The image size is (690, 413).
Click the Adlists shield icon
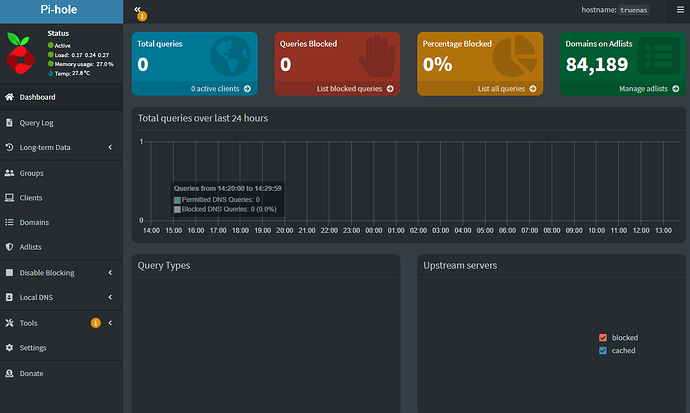[10, 247]
